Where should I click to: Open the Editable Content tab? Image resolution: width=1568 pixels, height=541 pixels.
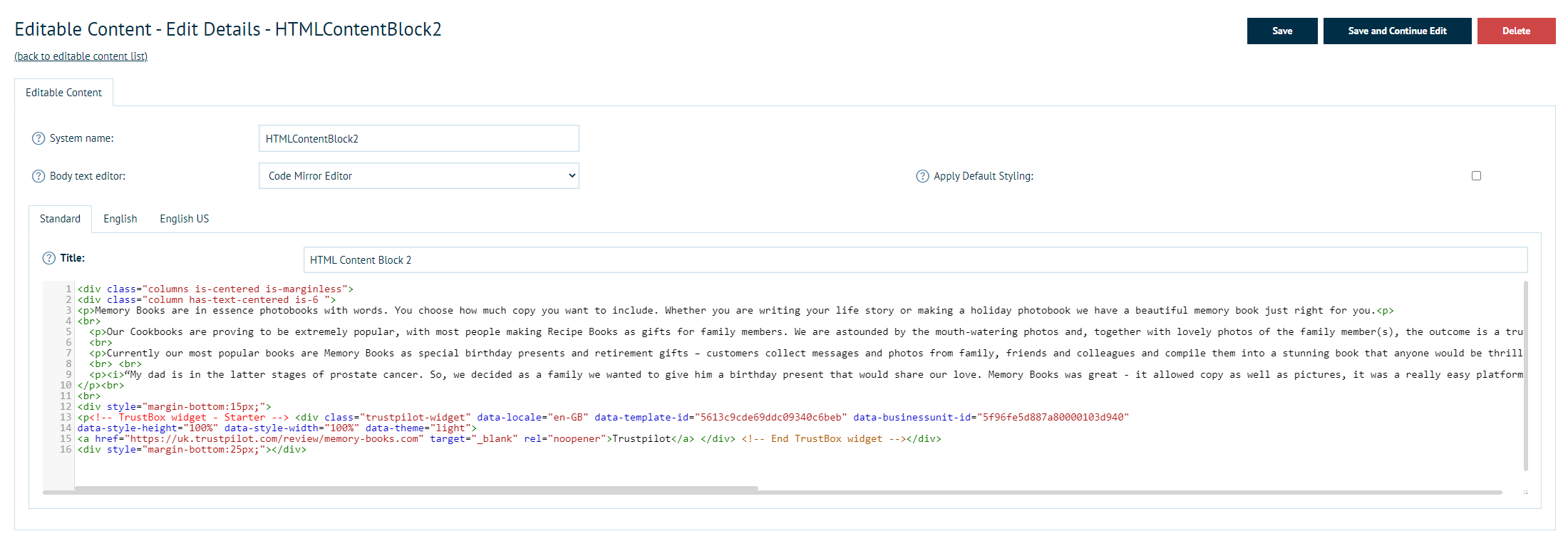click(63, 93)
